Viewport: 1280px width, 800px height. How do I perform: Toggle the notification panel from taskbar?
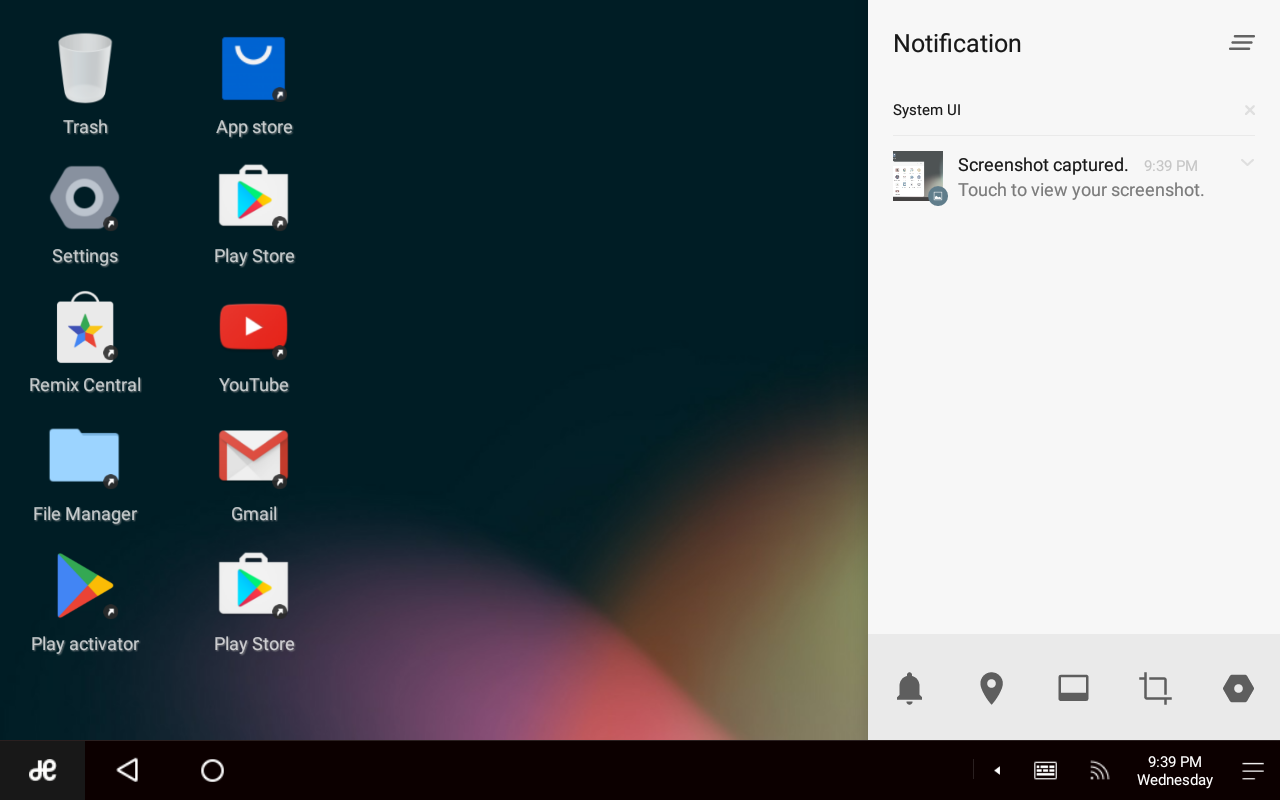click(1253, 770)
